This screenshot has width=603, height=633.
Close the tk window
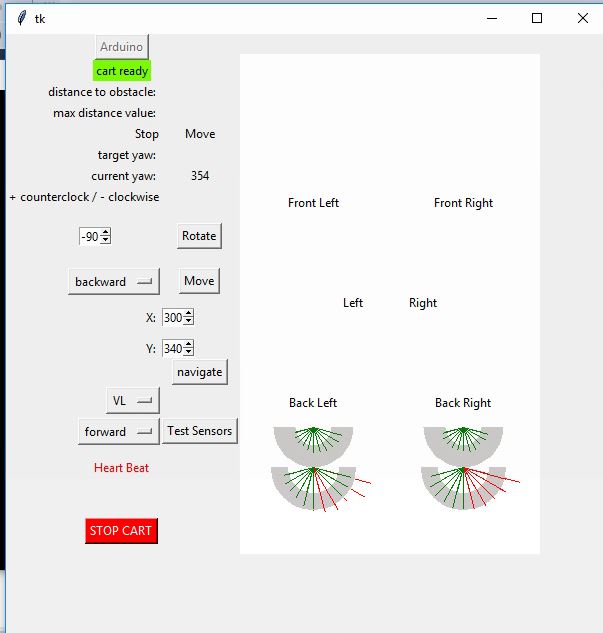[x=582, y=18]
